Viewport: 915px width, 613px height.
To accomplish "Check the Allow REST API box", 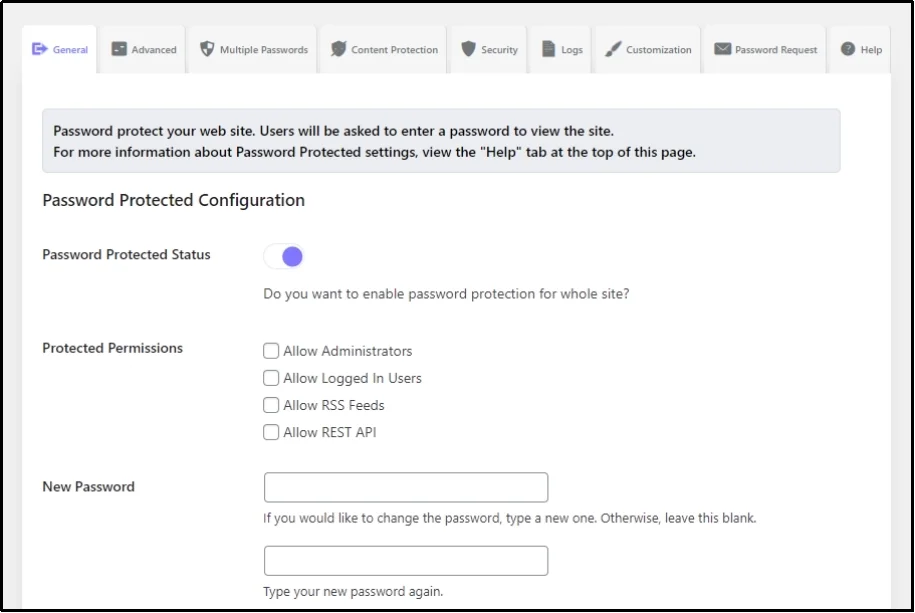I will [270, 432].
